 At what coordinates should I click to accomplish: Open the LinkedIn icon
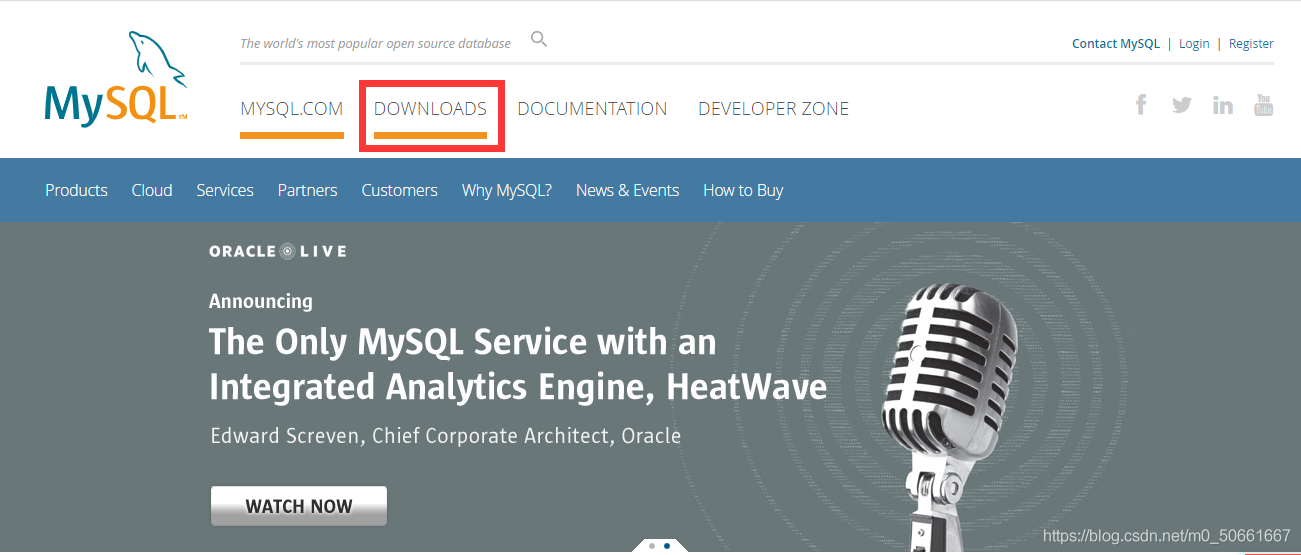pos(1223,105)
